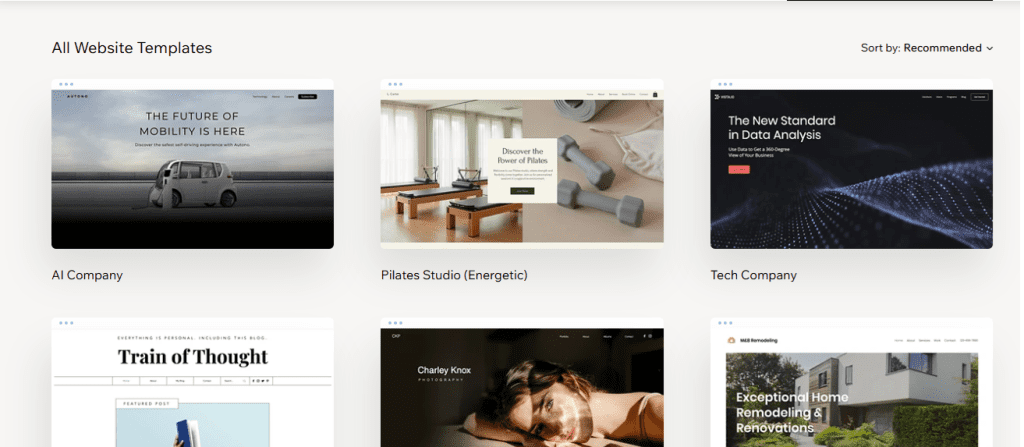This screenshot has height=447, width=1024.
Task: Open the Charley Knox Photography template
Action: pyautogui.click(x=522, y=382)
